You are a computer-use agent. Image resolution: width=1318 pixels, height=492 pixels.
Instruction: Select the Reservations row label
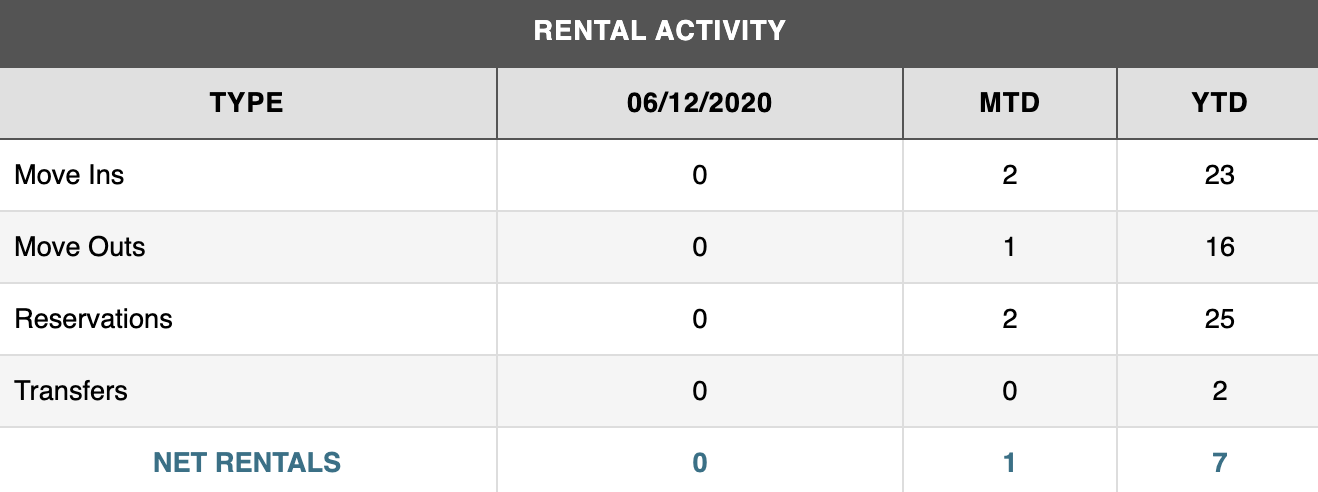(x=93, y=319)
